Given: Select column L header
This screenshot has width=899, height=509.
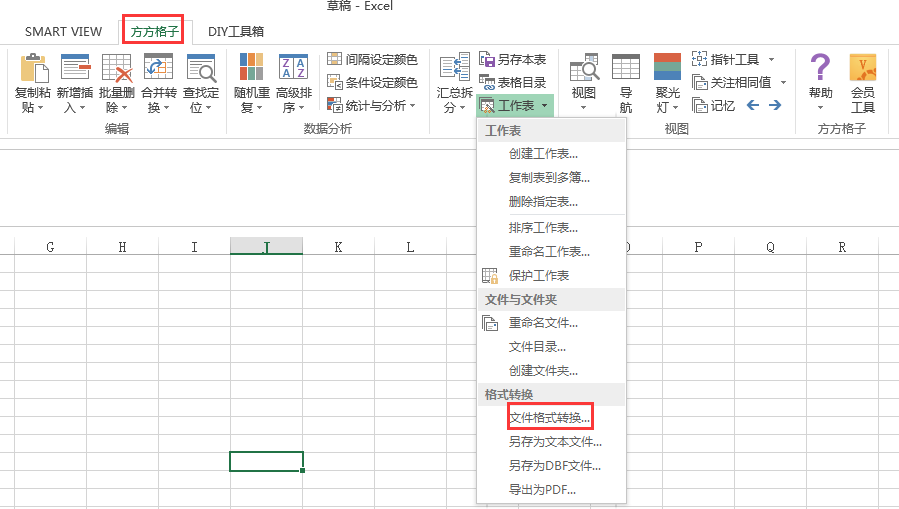Looking at the screenshot, I should 411,247.
